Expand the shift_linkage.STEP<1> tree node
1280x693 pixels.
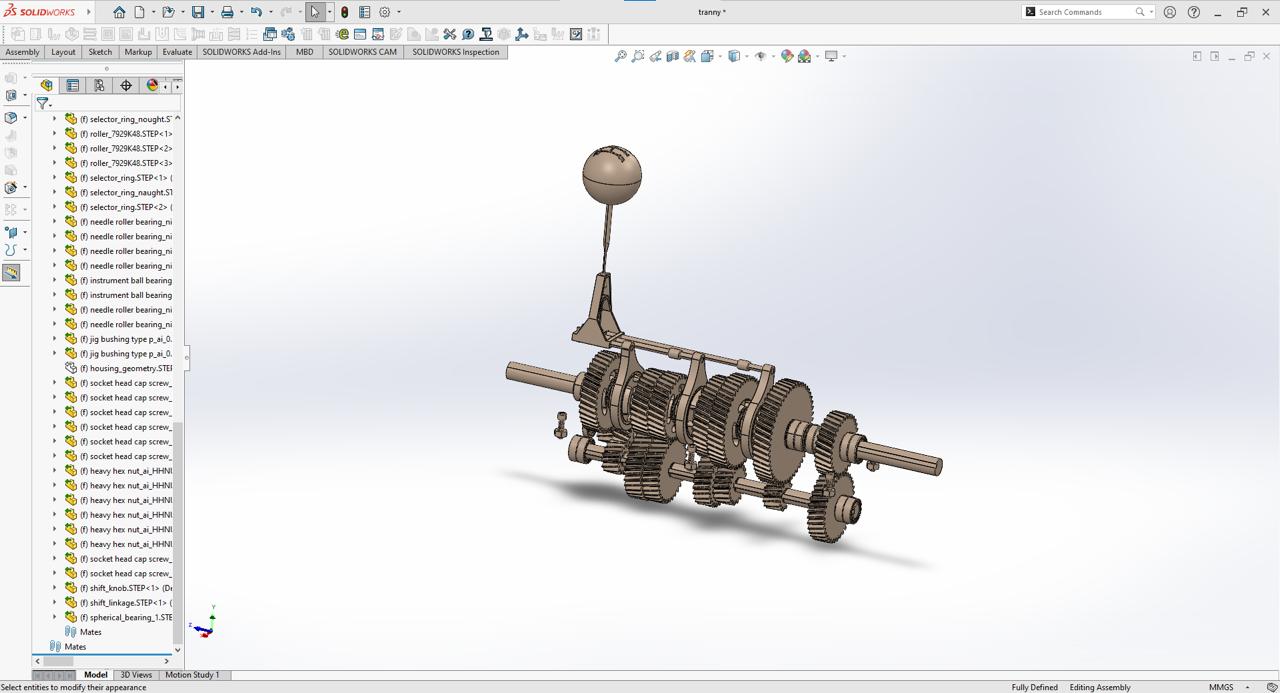[x=55, y=603]
